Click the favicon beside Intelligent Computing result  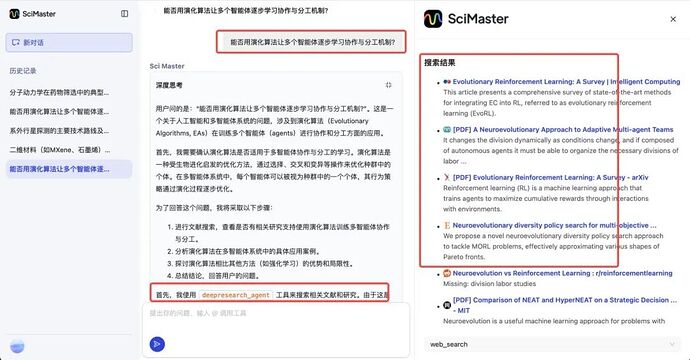pyautogui.click(x=447, y=81)
